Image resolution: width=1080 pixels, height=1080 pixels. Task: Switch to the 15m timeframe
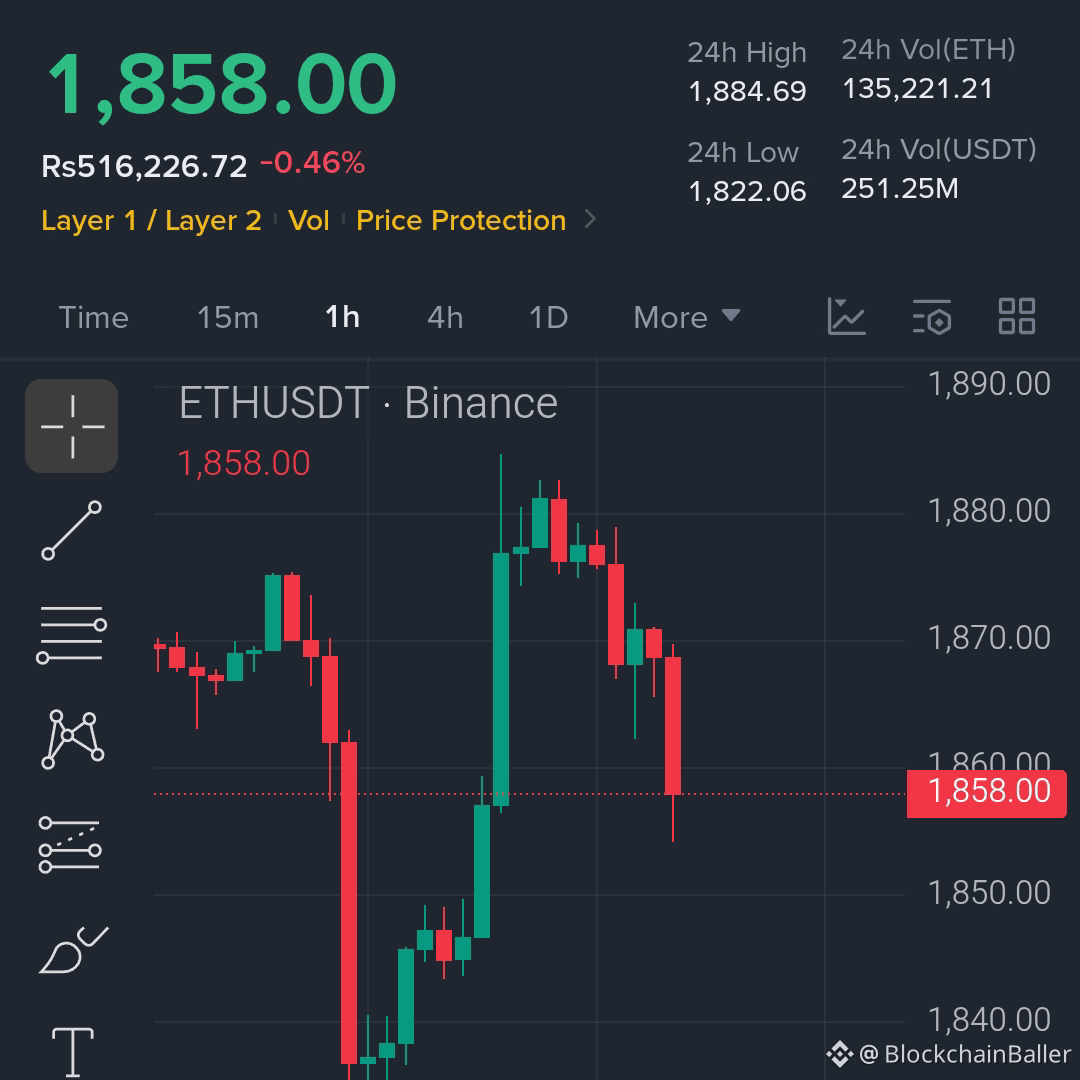tap(228, 318)
